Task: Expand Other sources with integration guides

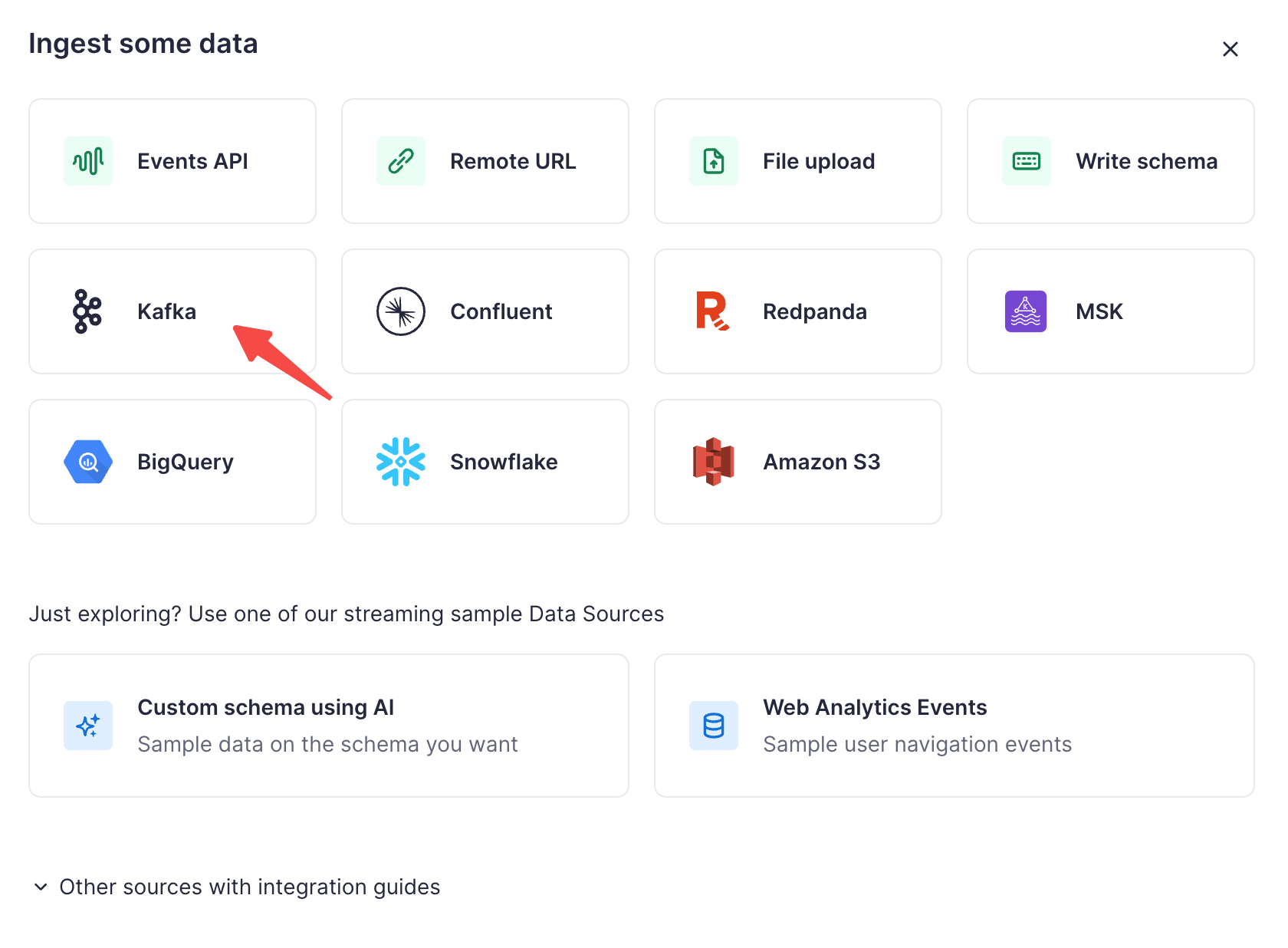Action: pyautogui.click(x=249, y=887)
